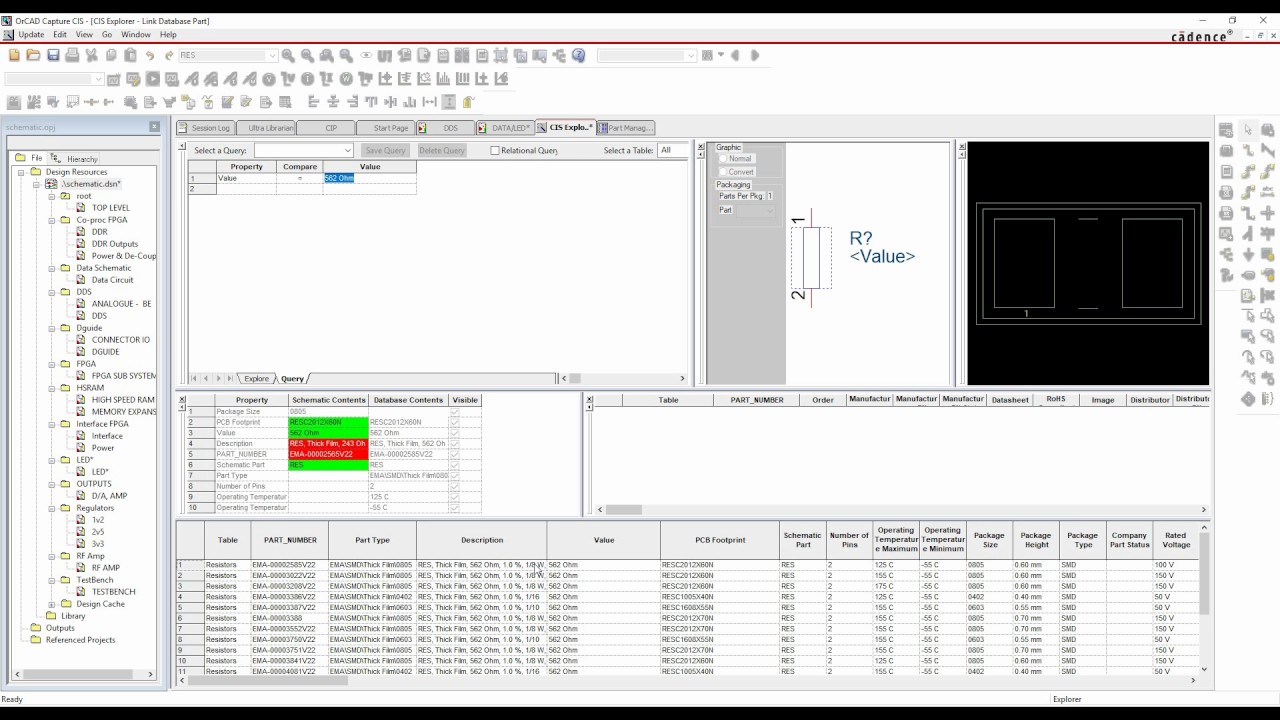Click the PCB Footprint column header
The height and width of the screenshot is (720, 1280).
(720, 540)
